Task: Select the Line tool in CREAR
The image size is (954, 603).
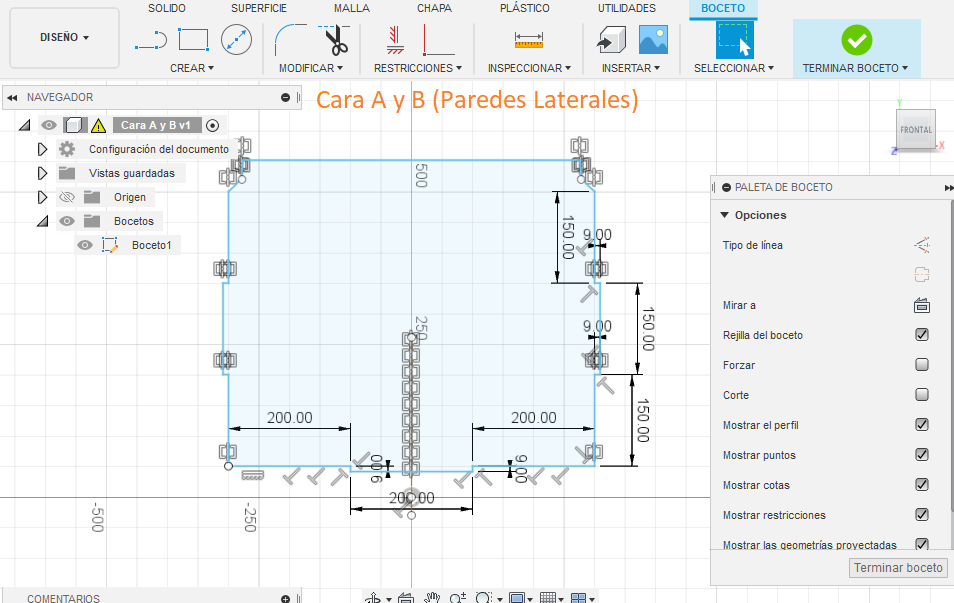Action: click(151, 40)
